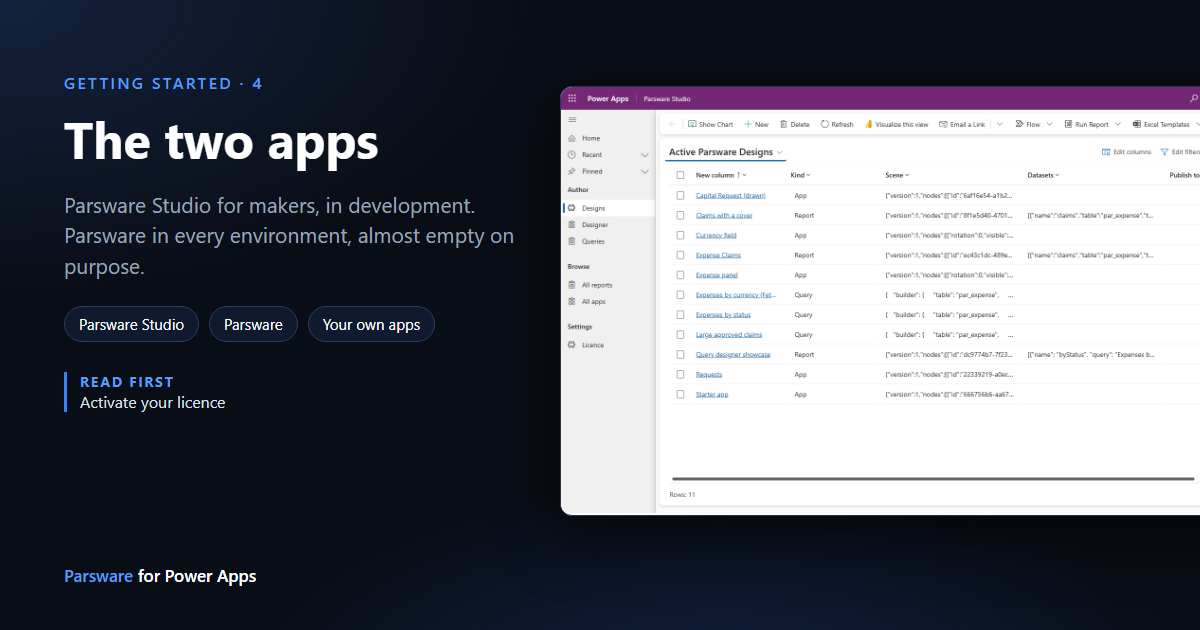The height and width of the screenshot is (630, 1200).
Task: Click the Your own apps pill
Action: point(371,324)
